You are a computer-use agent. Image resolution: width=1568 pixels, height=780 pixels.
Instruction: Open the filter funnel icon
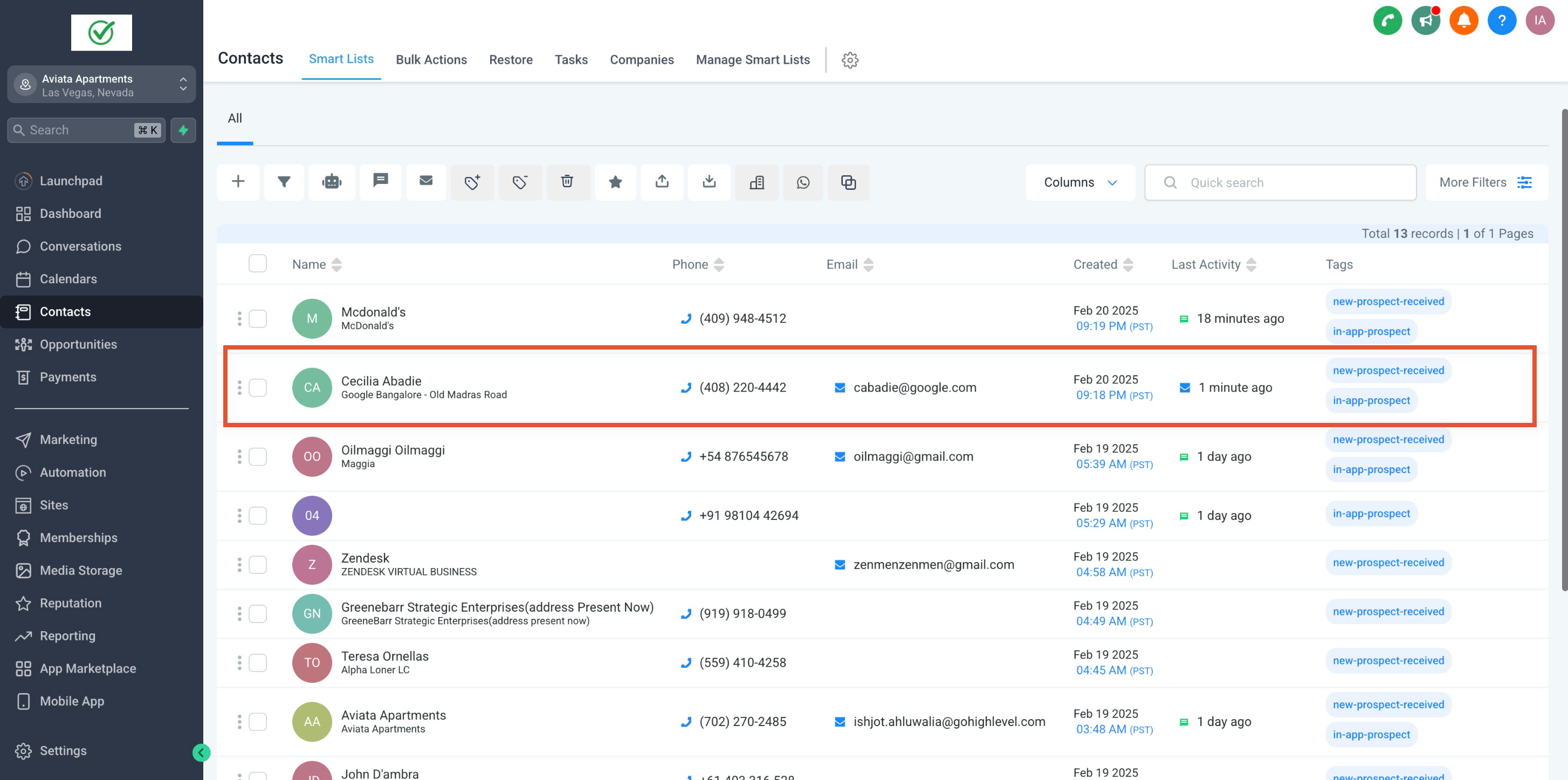point(284,182)
